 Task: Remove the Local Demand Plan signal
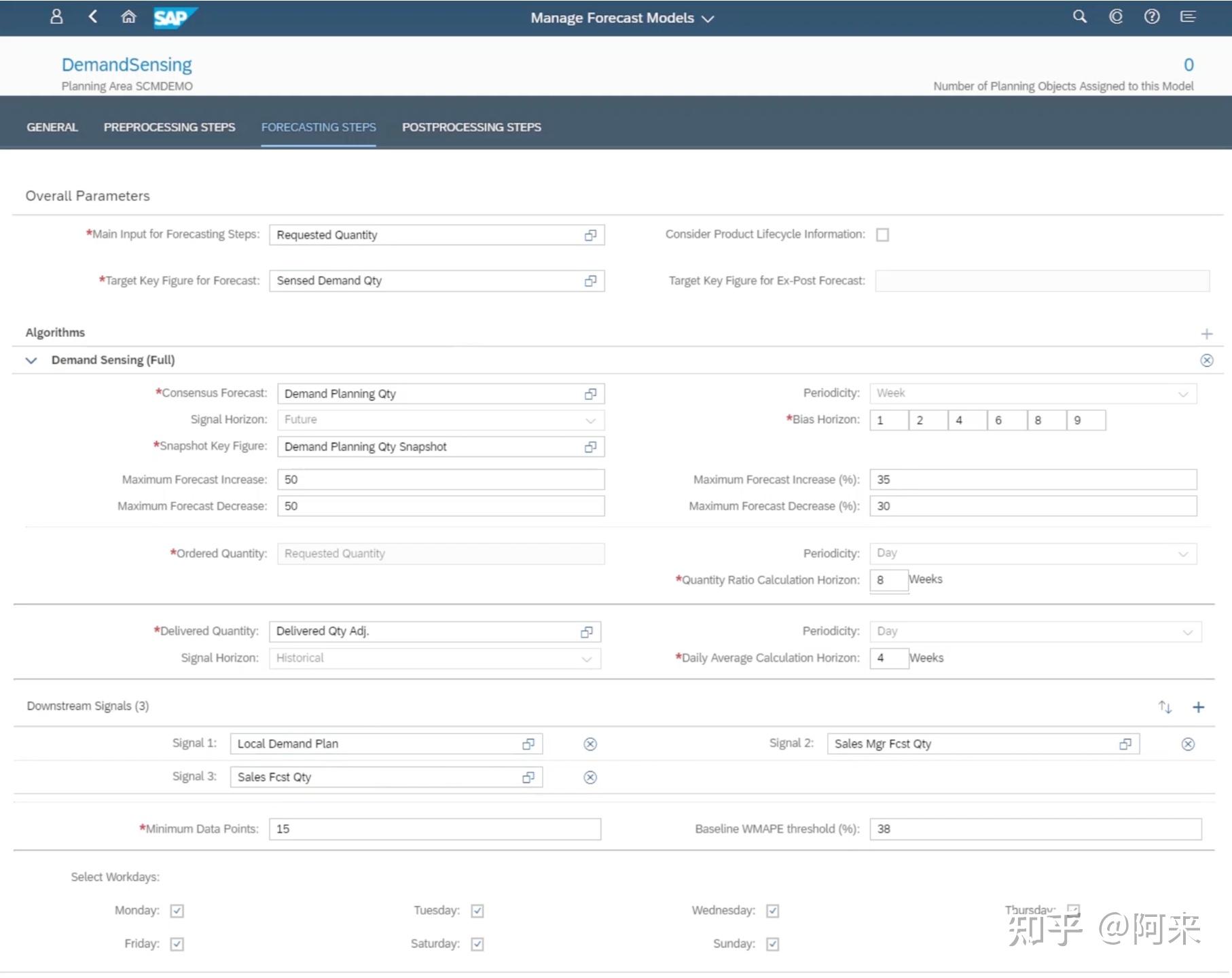click(590, 744)
